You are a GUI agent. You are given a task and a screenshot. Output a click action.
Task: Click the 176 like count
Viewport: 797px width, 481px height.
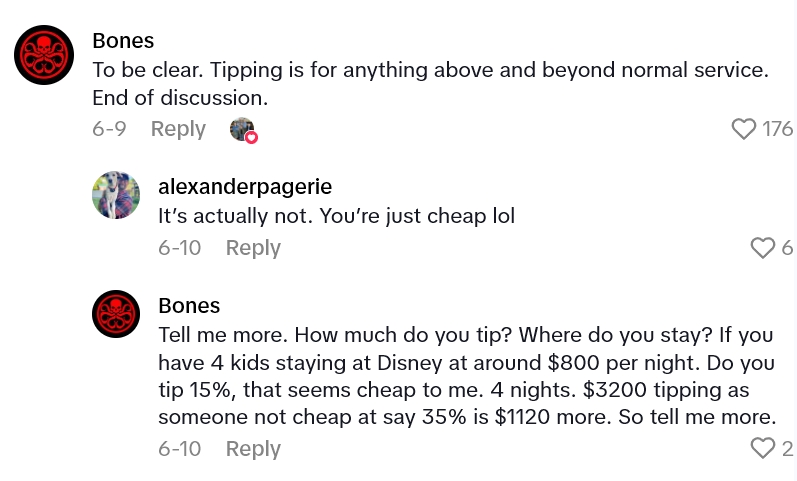click(x=777, y=129)
